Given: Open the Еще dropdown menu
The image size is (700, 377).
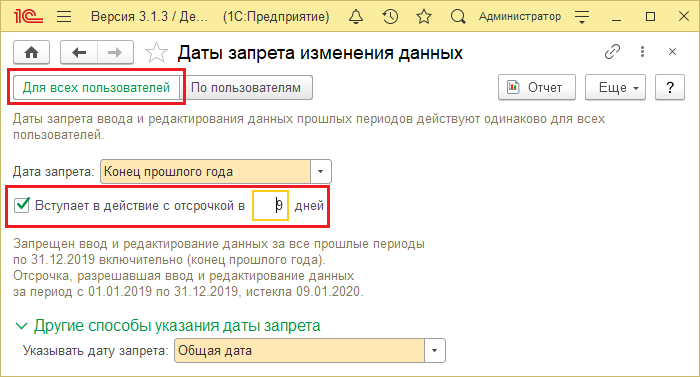Looking at the screenshot, I should pyautogui.click(x=615, y=87).
